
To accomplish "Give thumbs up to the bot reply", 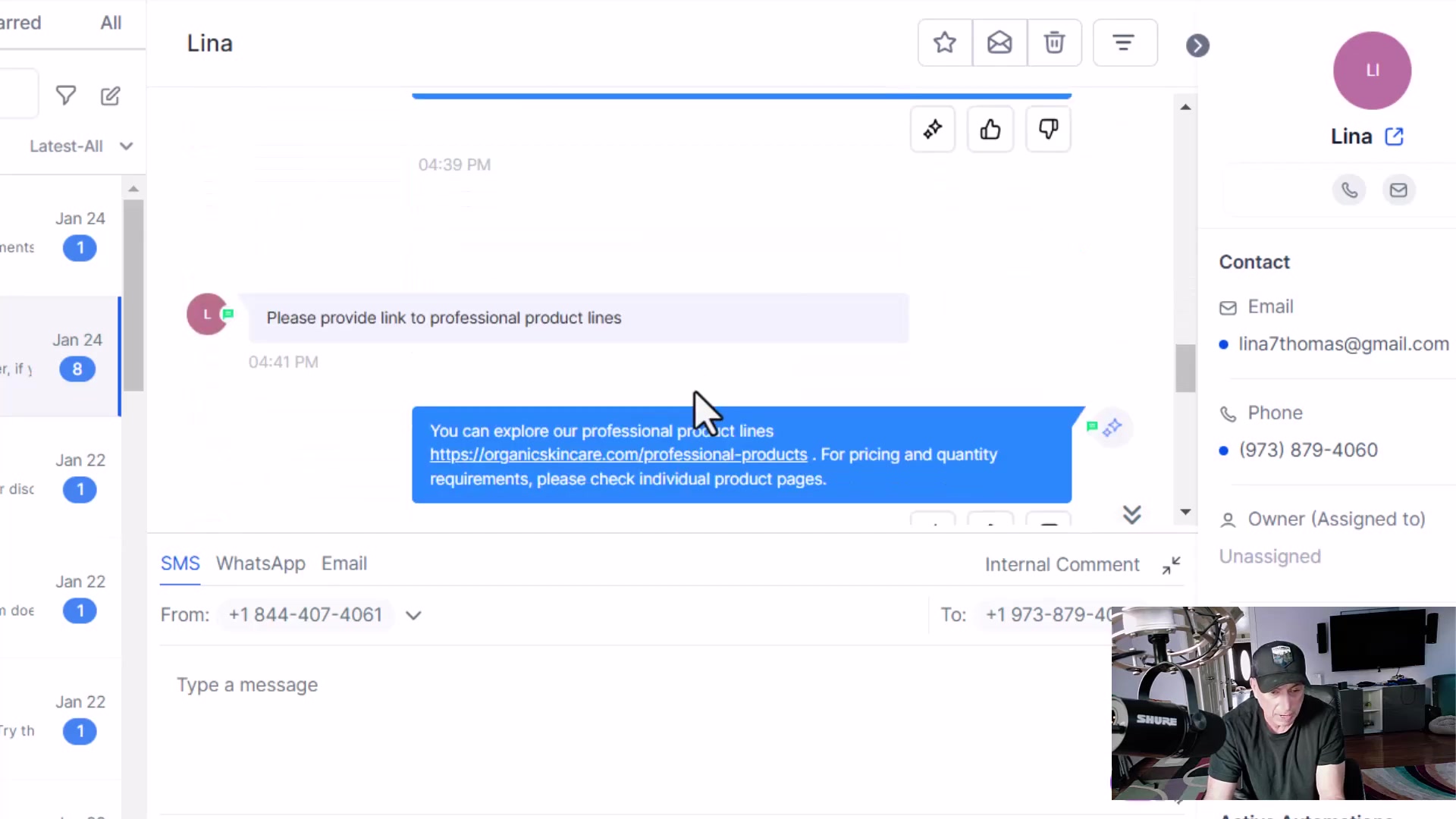I will coord(990,130).
